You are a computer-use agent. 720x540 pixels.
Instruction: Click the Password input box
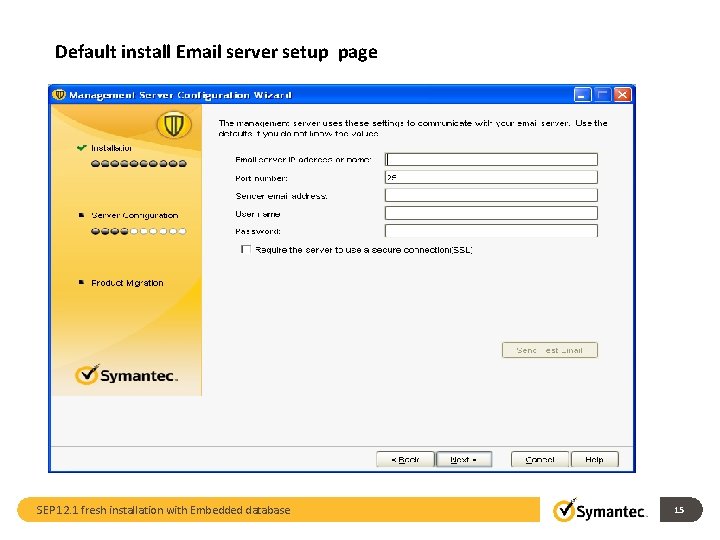pyautogui.click(x=491, y=231)
